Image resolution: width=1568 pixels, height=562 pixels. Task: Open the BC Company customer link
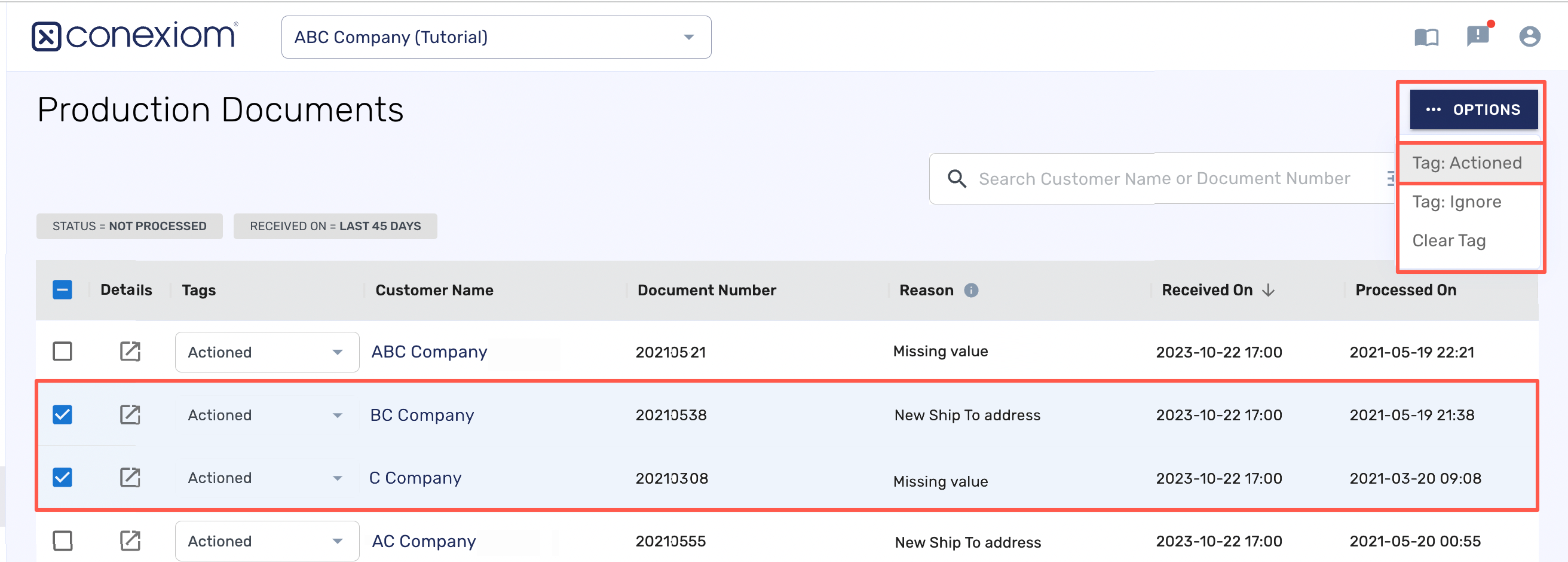[x=422, y=415]
